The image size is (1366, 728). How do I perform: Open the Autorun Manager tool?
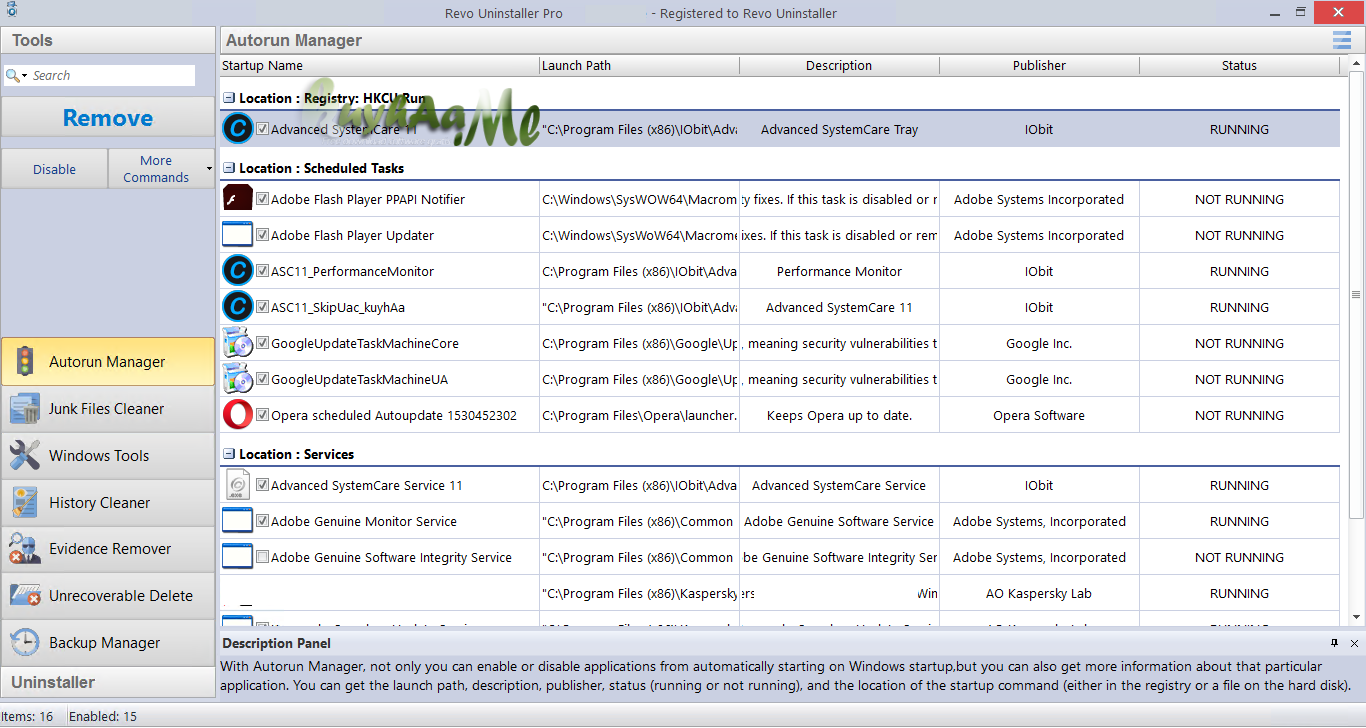[108, 362]
